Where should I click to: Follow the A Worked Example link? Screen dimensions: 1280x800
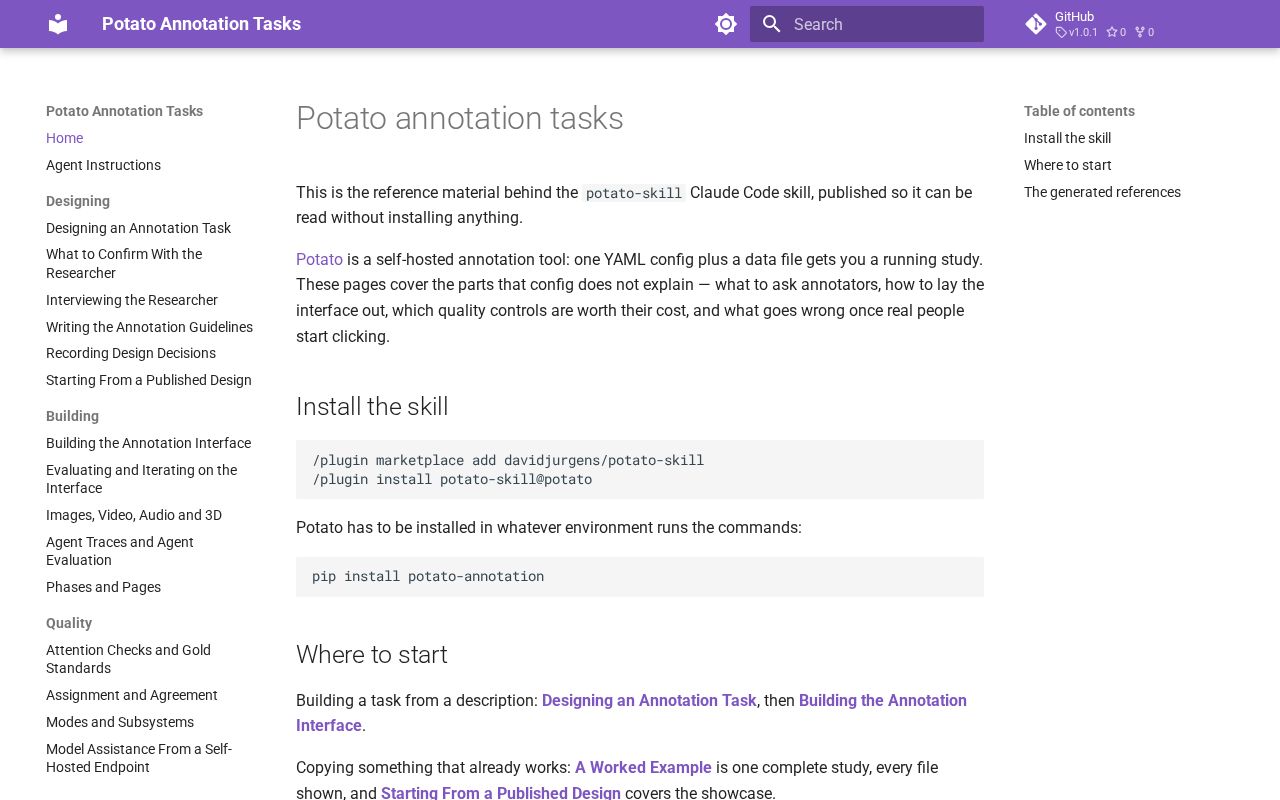(x=643, y=767)
